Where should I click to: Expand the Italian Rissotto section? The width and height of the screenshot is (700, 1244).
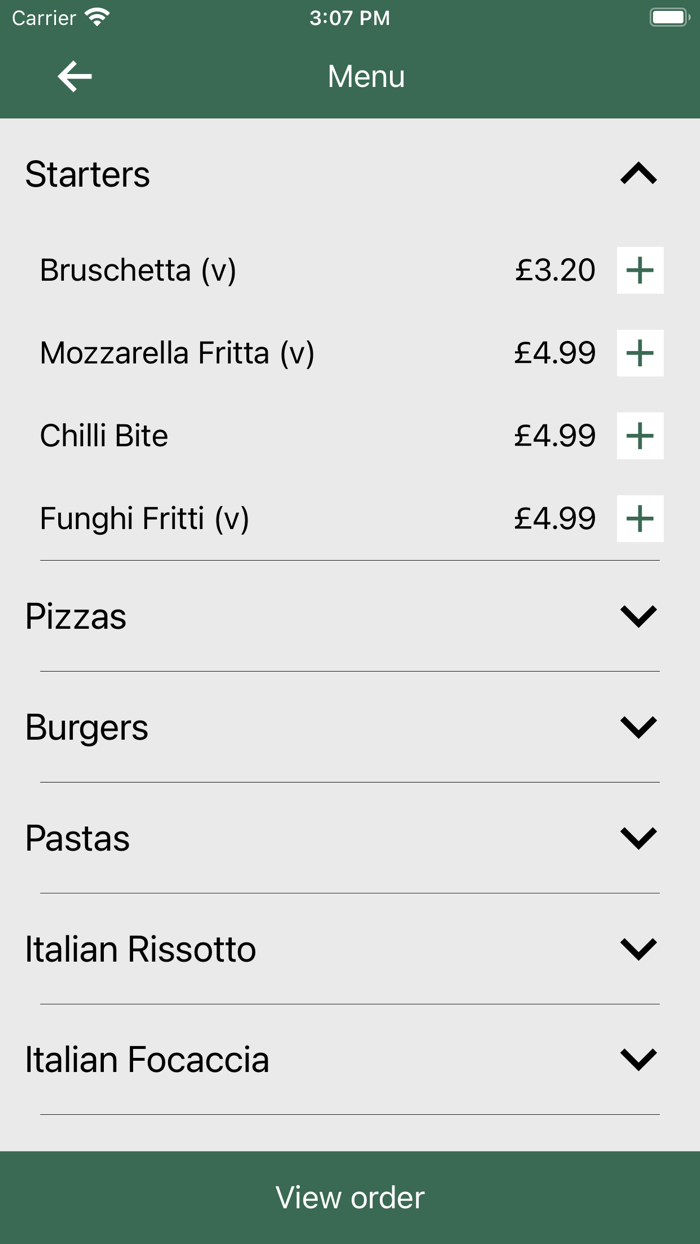[639, 949]
